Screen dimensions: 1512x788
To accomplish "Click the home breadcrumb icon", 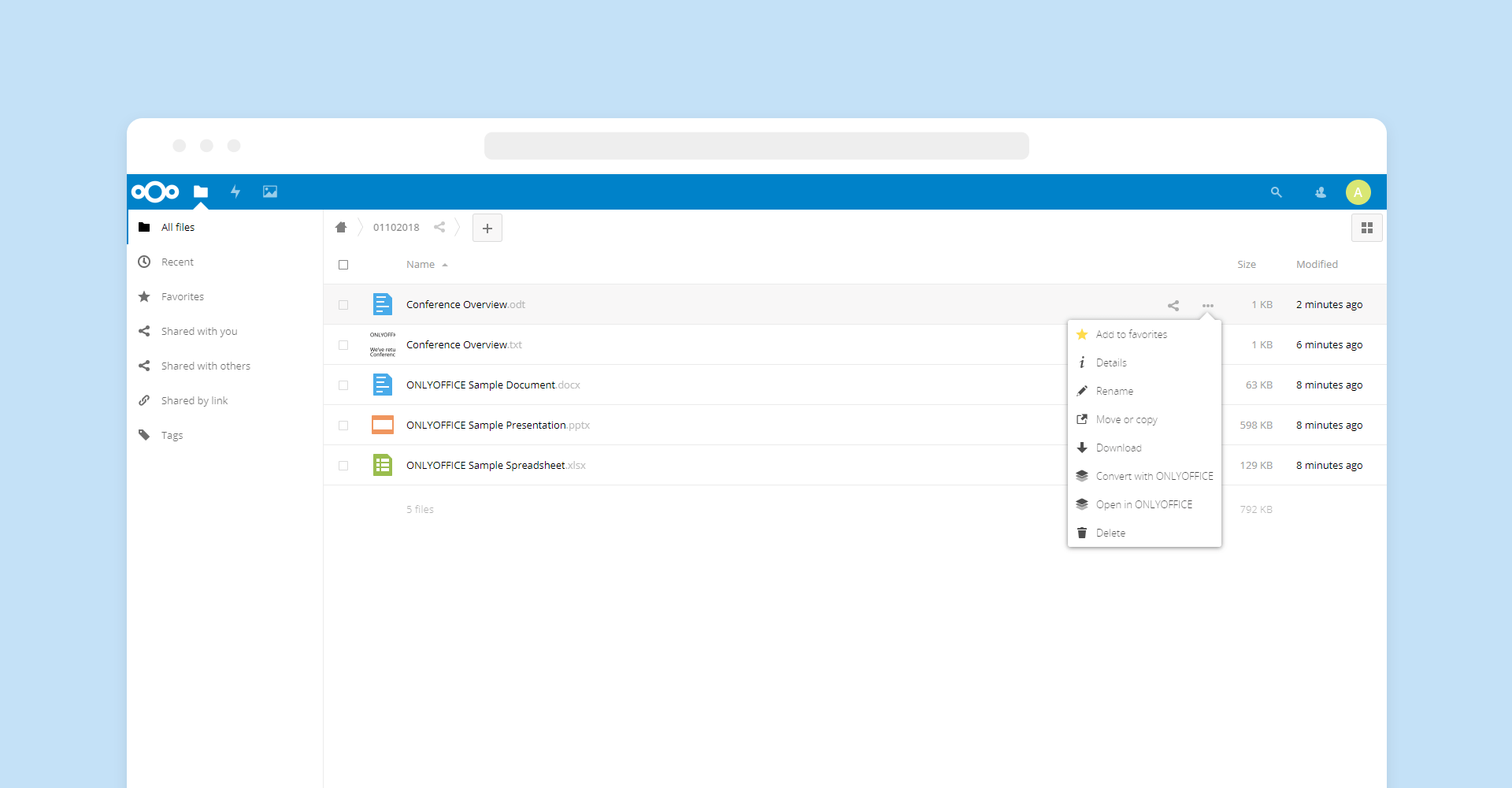I will (x=341, y=228).
